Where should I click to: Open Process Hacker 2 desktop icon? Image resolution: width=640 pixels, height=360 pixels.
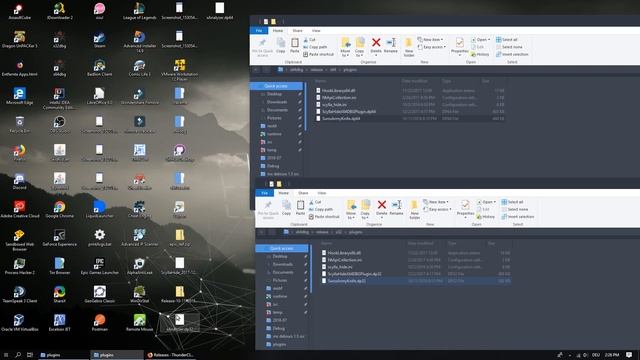19,266
